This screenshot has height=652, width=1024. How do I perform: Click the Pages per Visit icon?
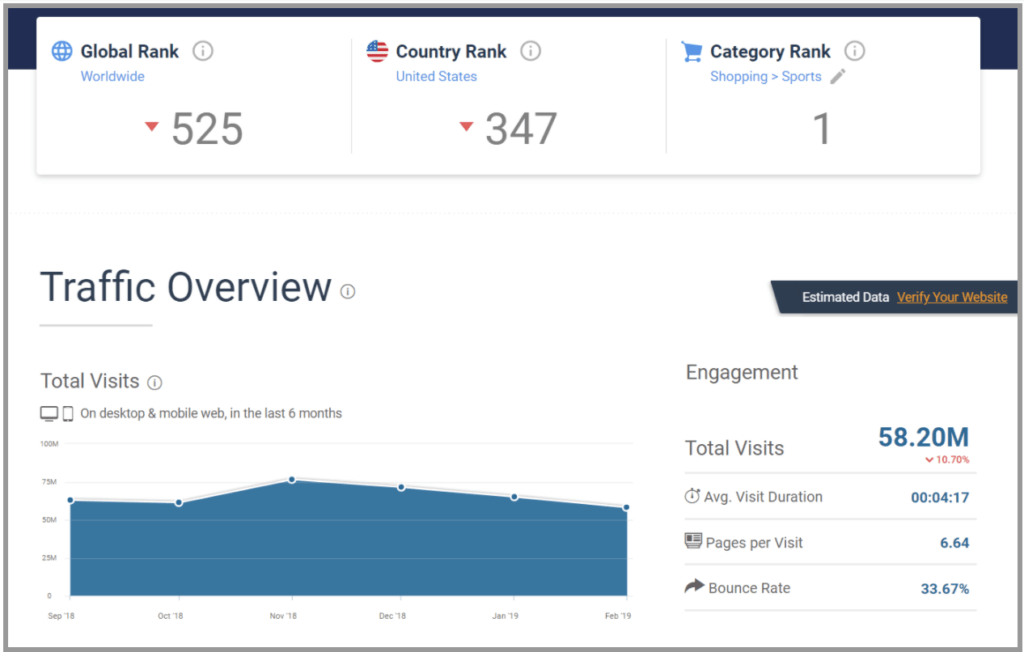tap(693, 541)
